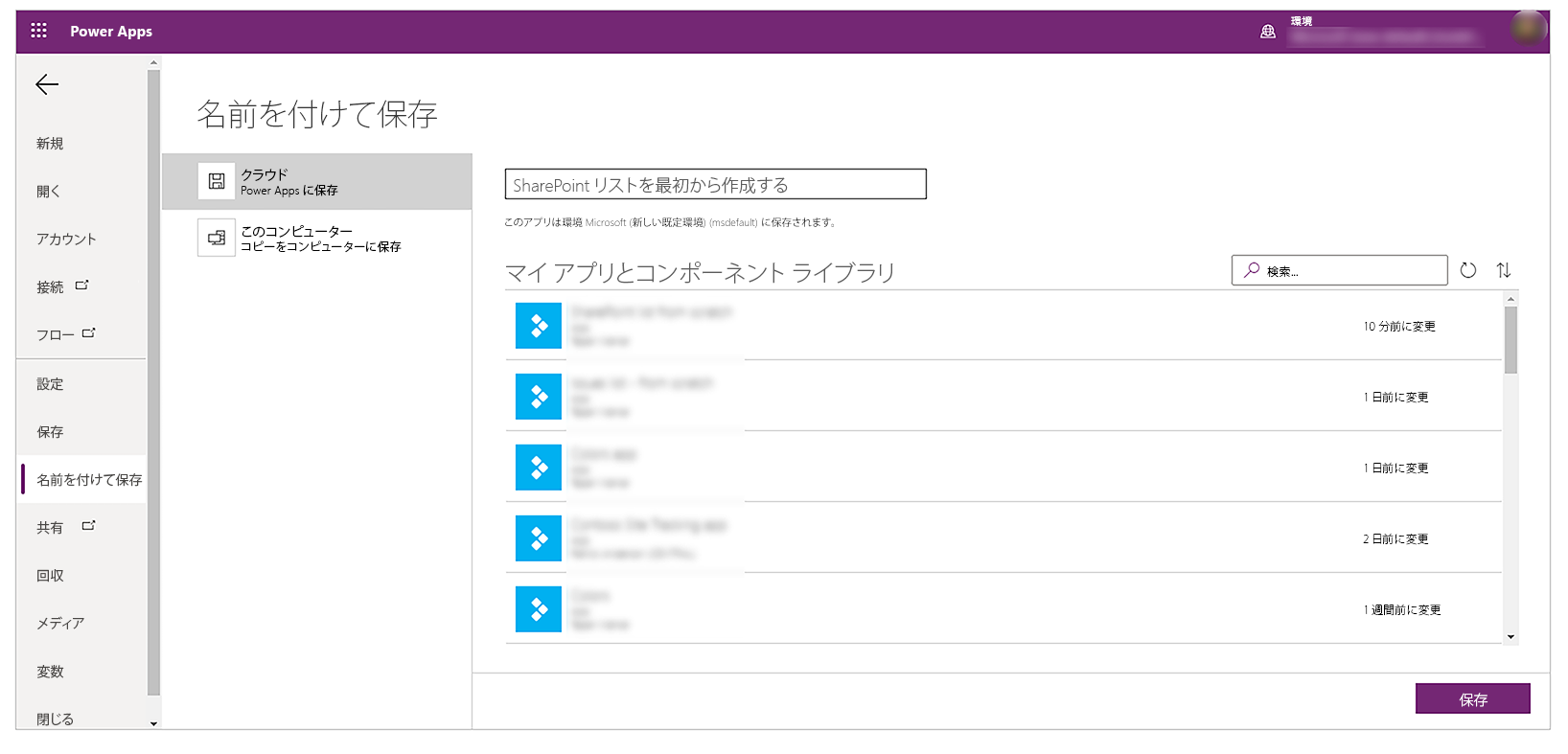Open the environment globe icon
1568x754 pixels.
pyautogui.click(x=1268, y=32)
